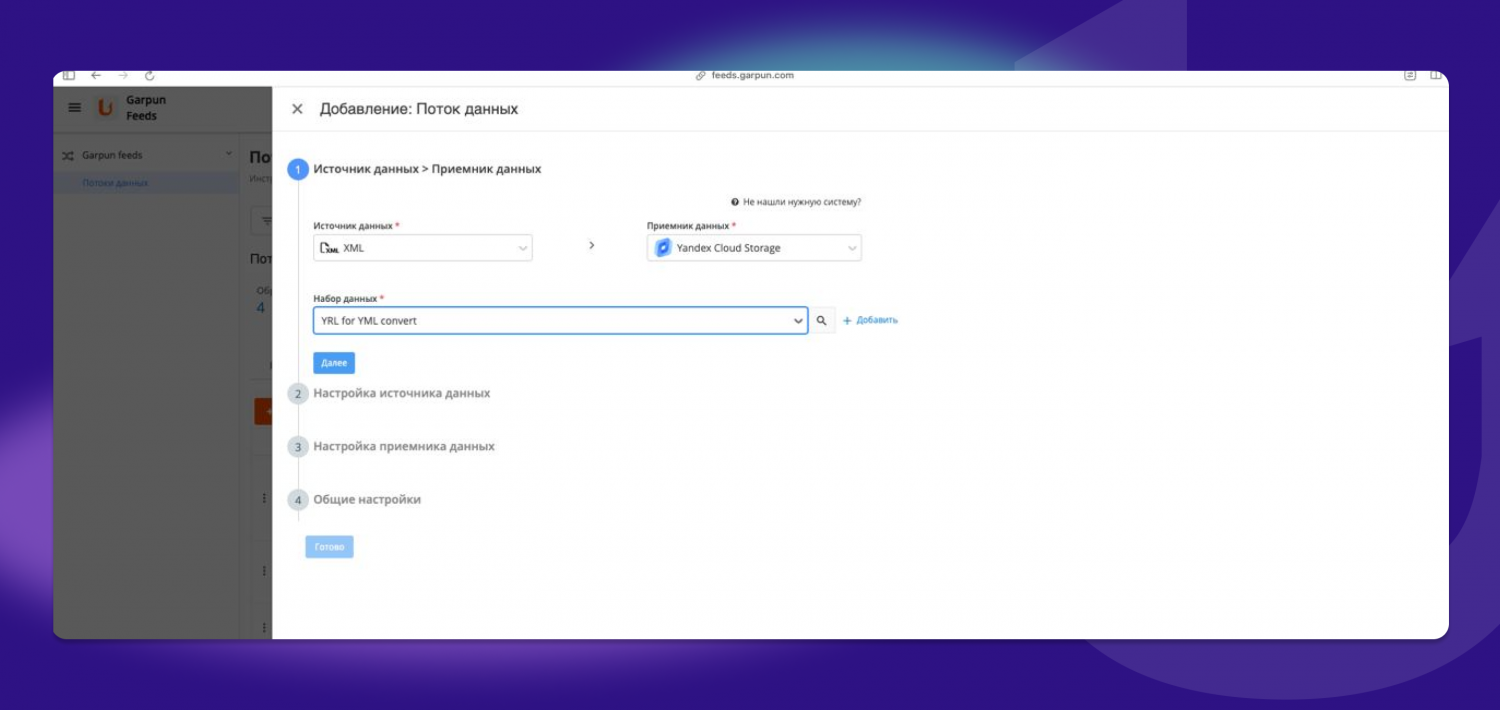Select Потоки данных in the sidebar
The image size is (1500, 710).
(115, 183)
